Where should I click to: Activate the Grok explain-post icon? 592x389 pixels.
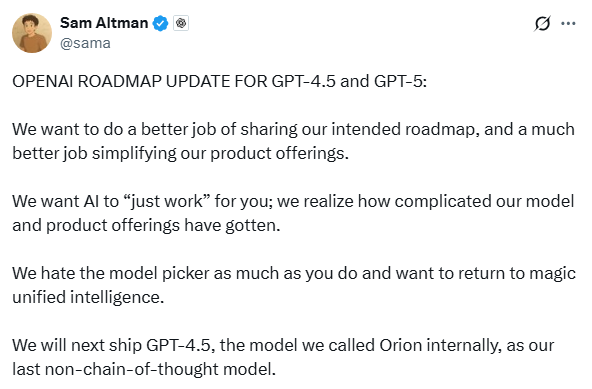click(542, 23)
